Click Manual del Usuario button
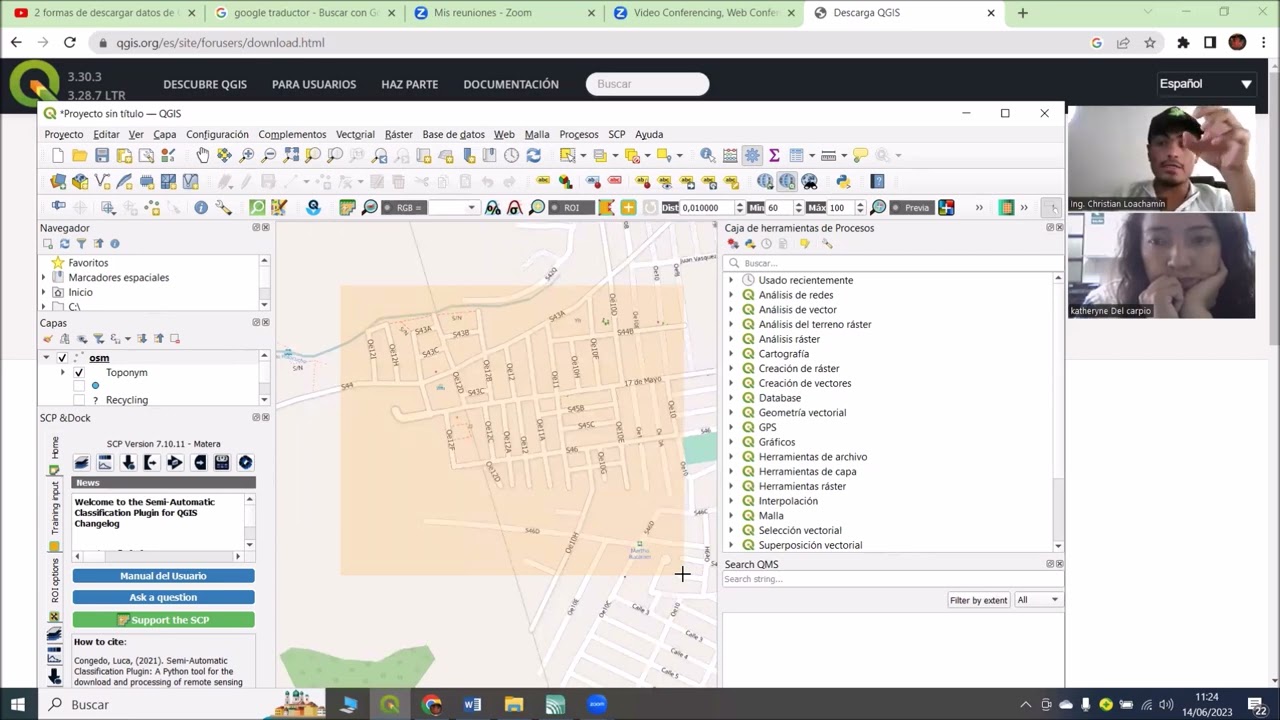The image size is (1280, 720). coord(163,576)
